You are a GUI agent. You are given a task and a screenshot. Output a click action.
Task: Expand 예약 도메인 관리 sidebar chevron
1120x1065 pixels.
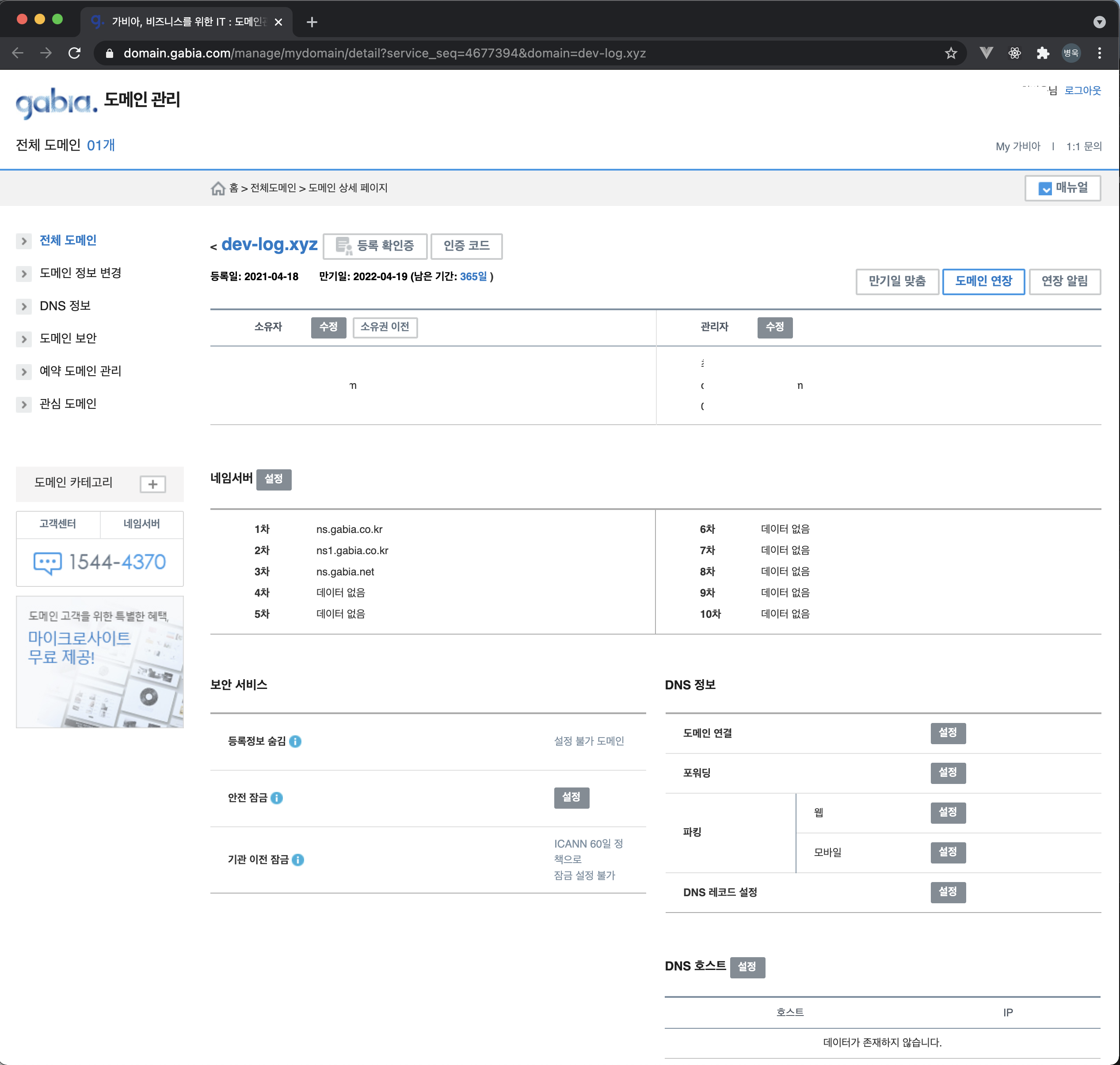[x=24, y=372]
